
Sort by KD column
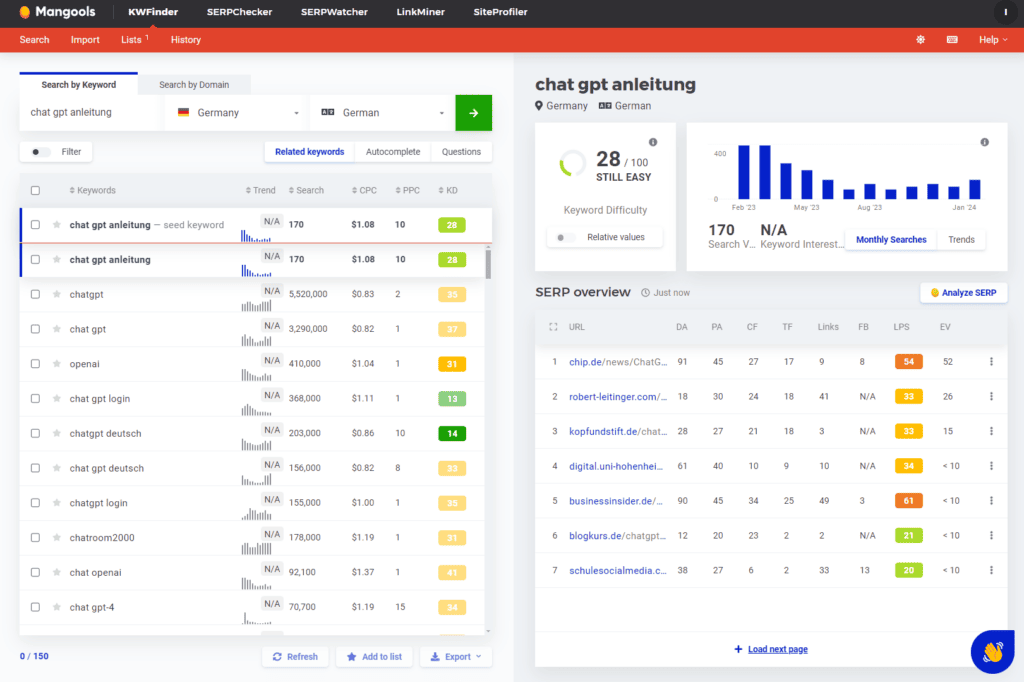point(448,191)
